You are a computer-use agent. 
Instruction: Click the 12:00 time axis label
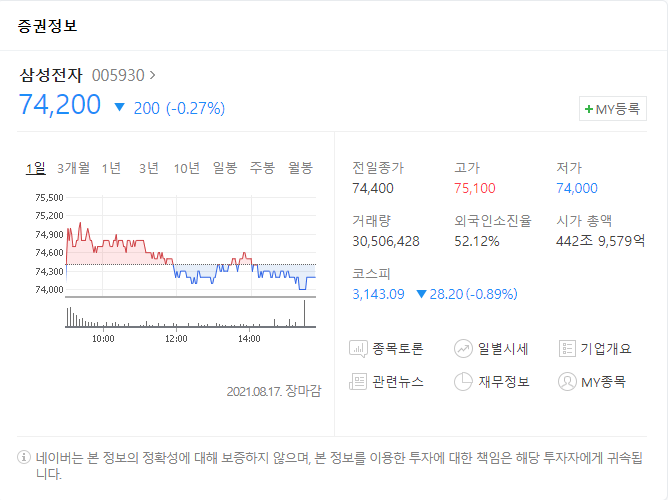pos(176,339)
